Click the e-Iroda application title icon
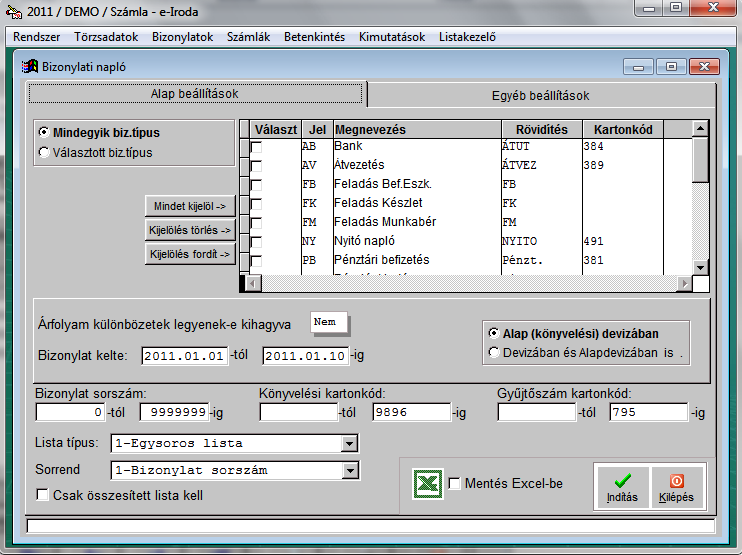Screen dimensions: 742x555 [14, 10]
